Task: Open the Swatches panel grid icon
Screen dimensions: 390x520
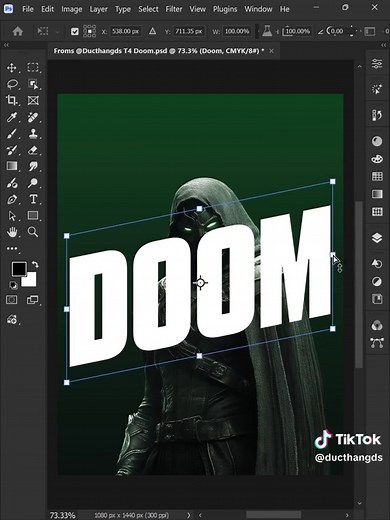Action: point(377,176)
